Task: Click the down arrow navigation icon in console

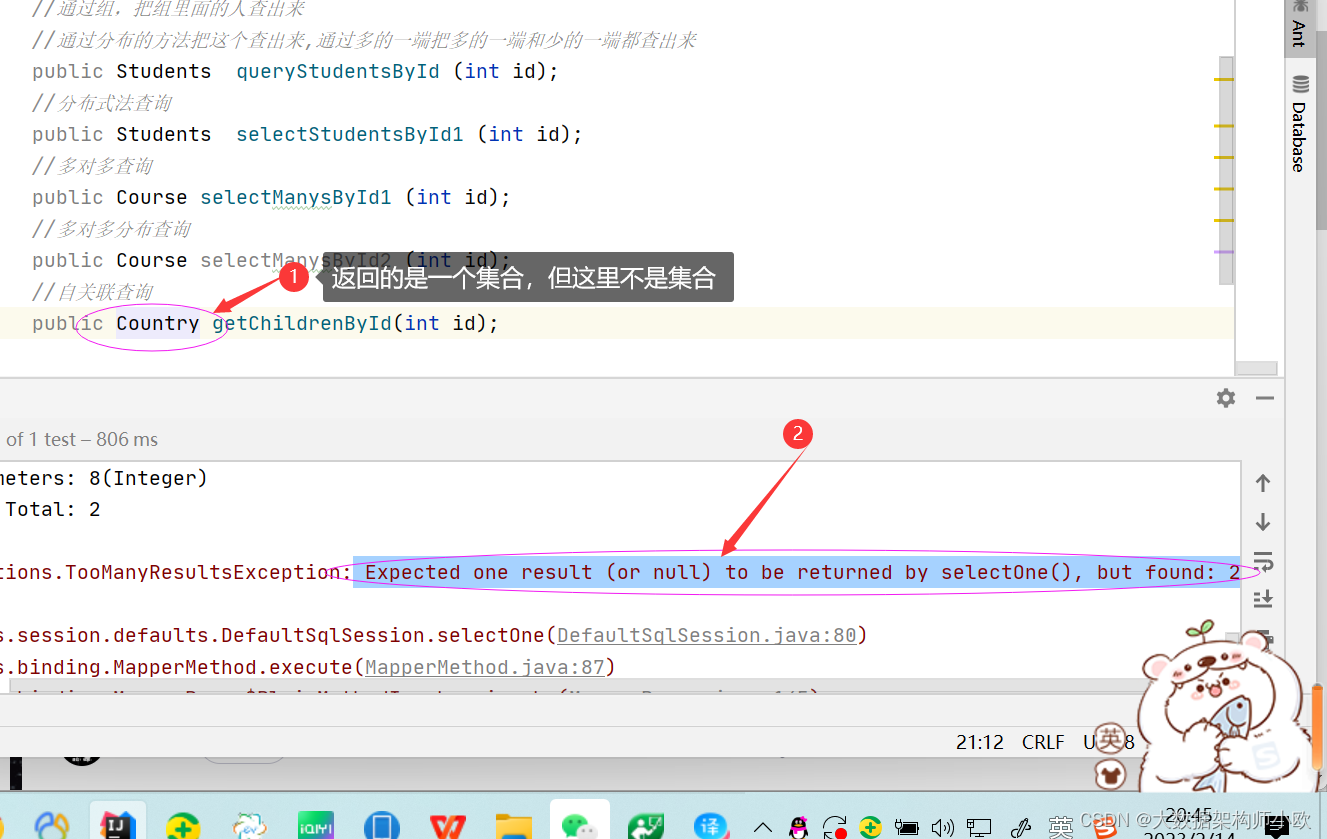Action: [1262, 522]
